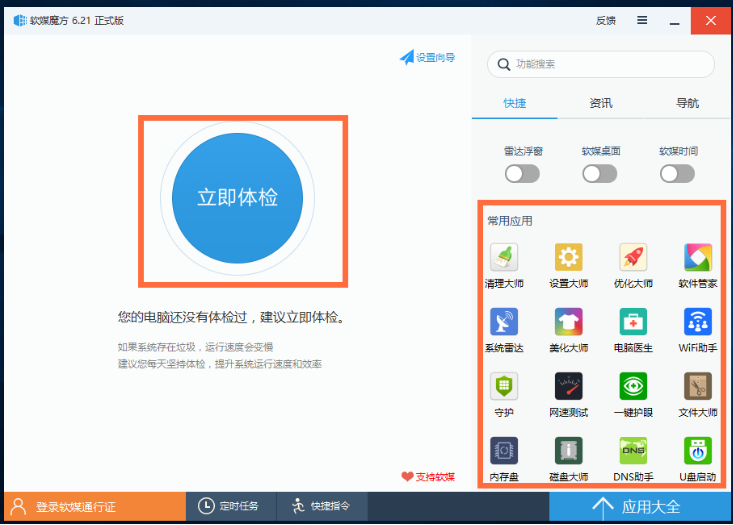Enable 软媒桌面 switch
This screenshot has height=525, width=733.
pos(600,174)
